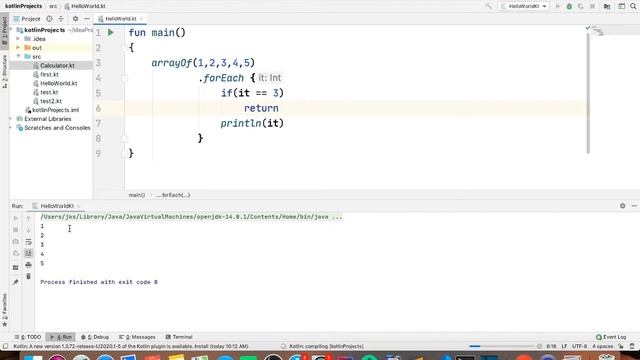Open the Run panel settings gear

click(x=622, y=206)
